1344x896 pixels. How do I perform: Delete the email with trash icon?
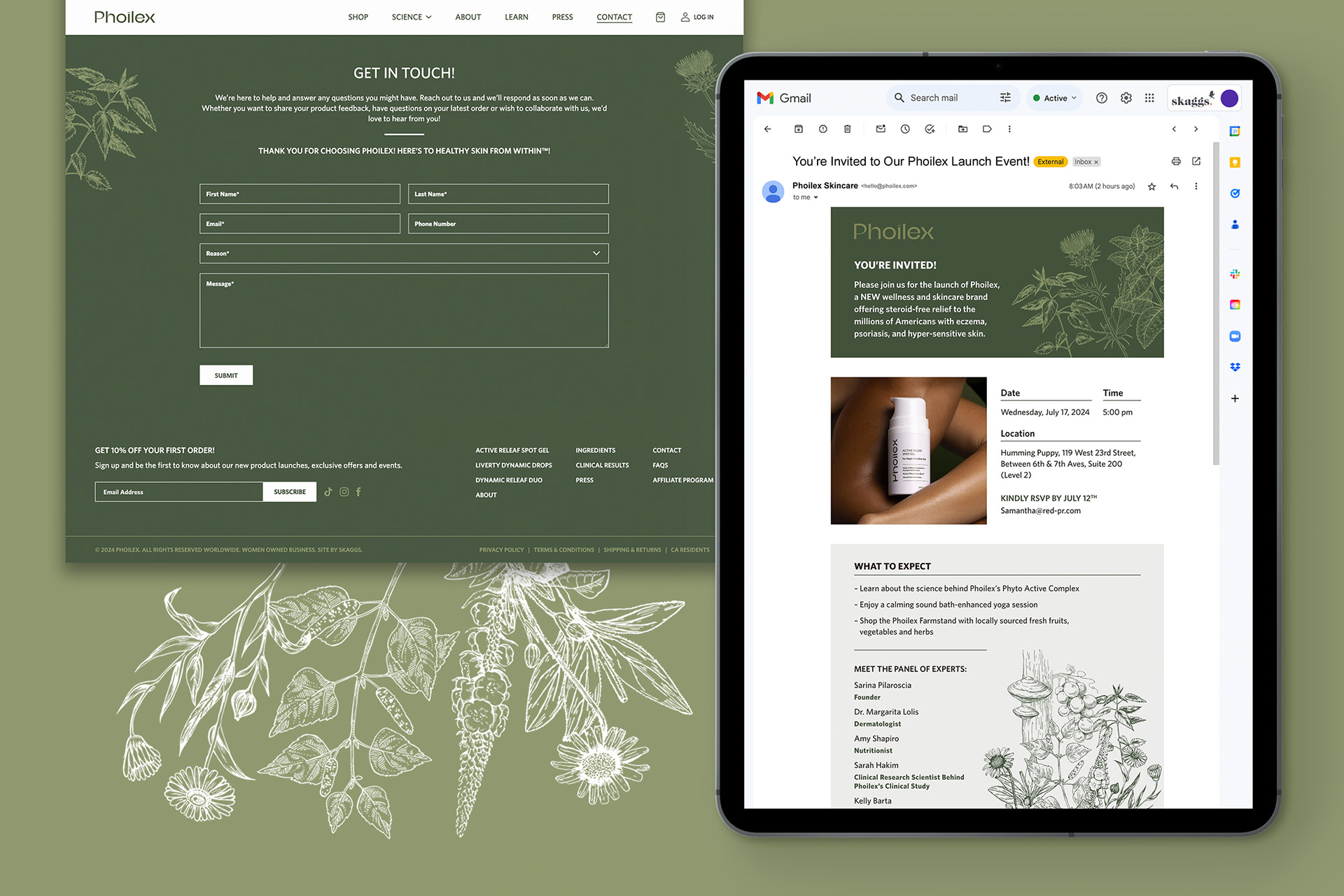point(847,129)
